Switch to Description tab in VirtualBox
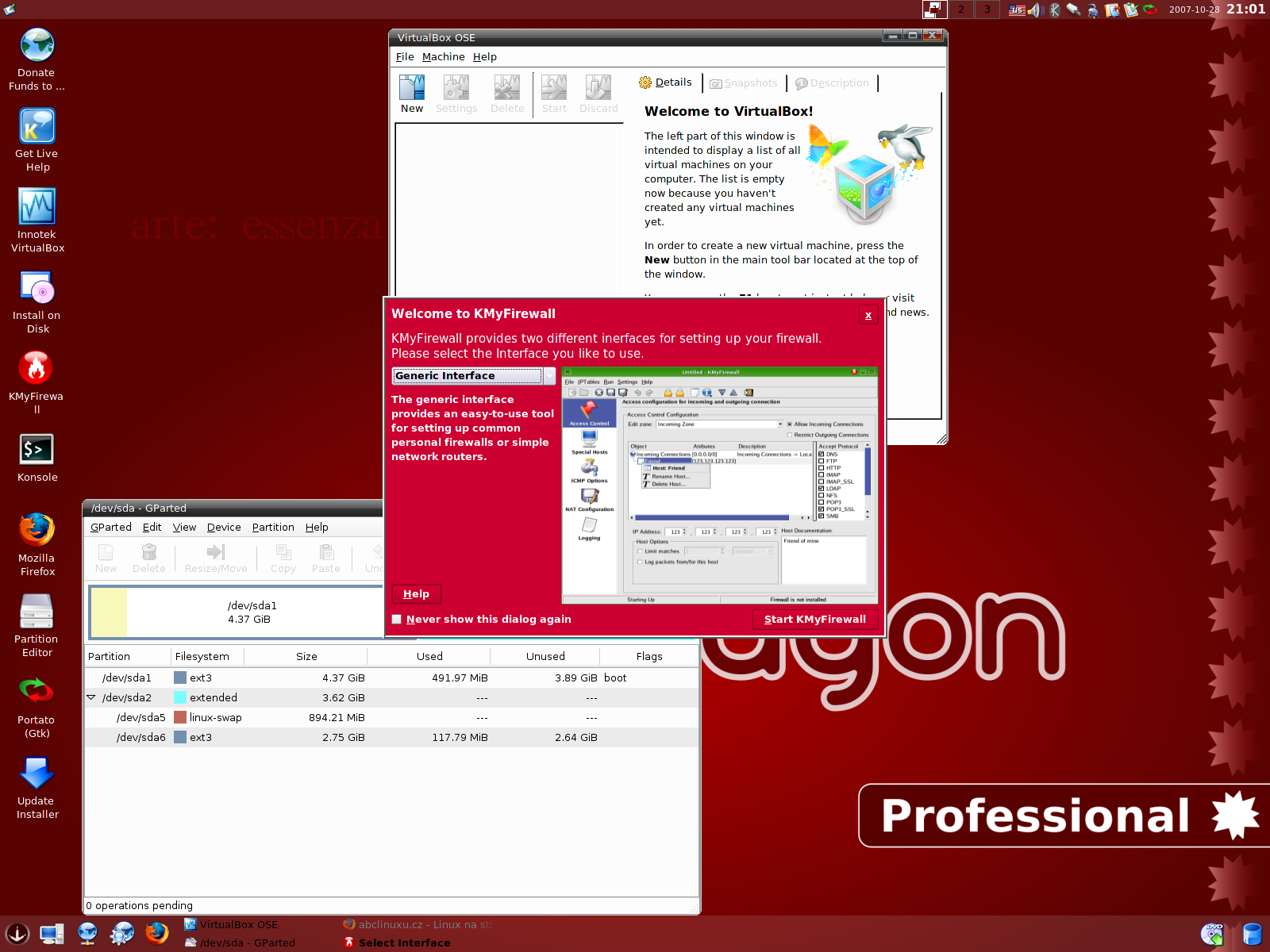Viewport: 1270px width, 952px height. click(x=833, y=83)
